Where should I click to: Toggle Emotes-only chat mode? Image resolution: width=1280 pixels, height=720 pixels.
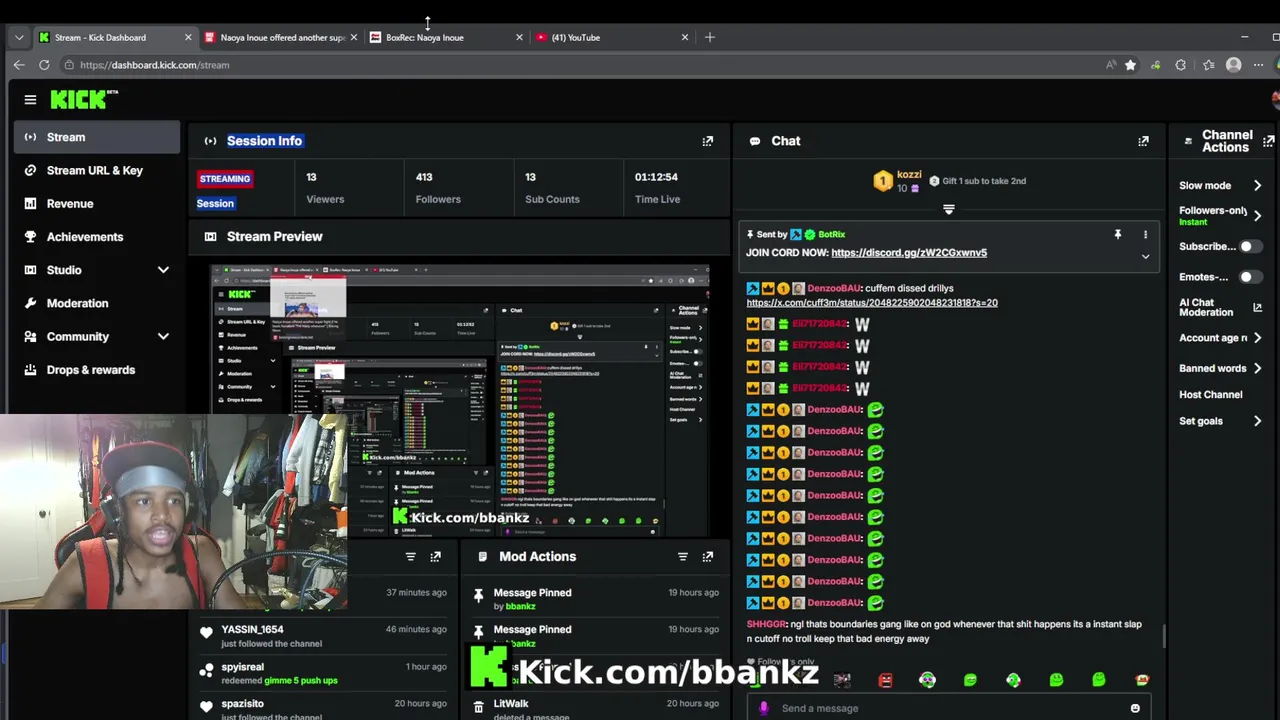tap(1250, 277)
